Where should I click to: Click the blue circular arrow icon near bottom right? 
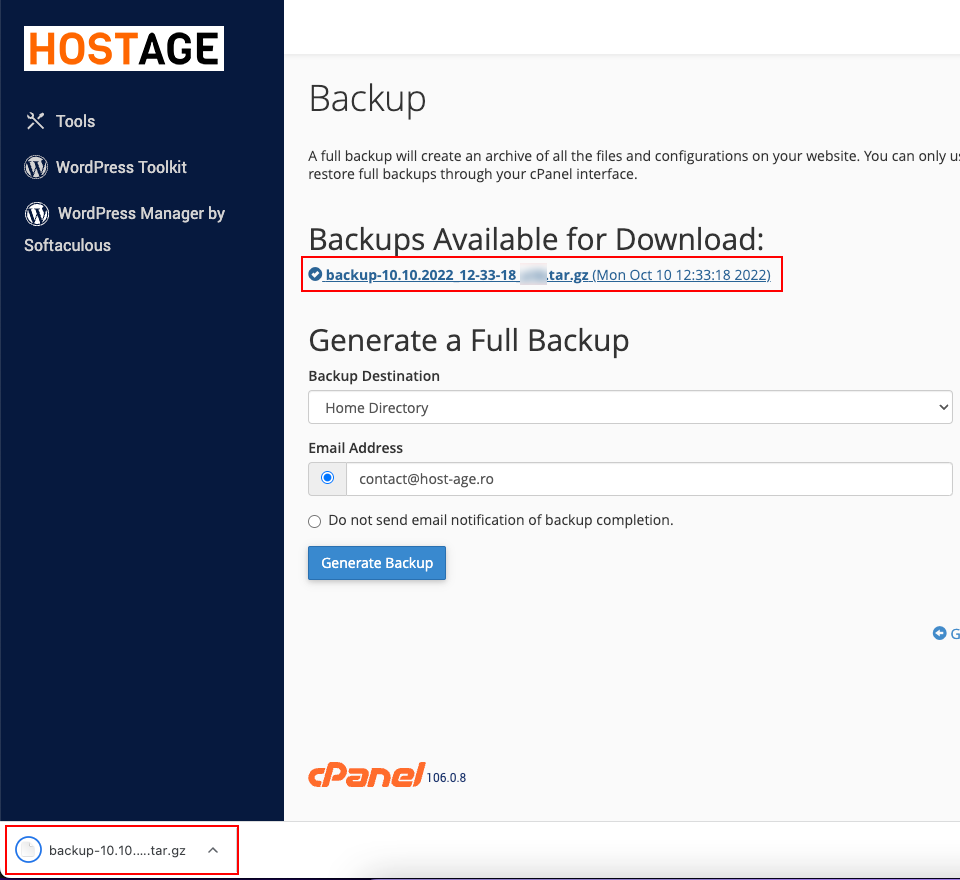[939, 632]
